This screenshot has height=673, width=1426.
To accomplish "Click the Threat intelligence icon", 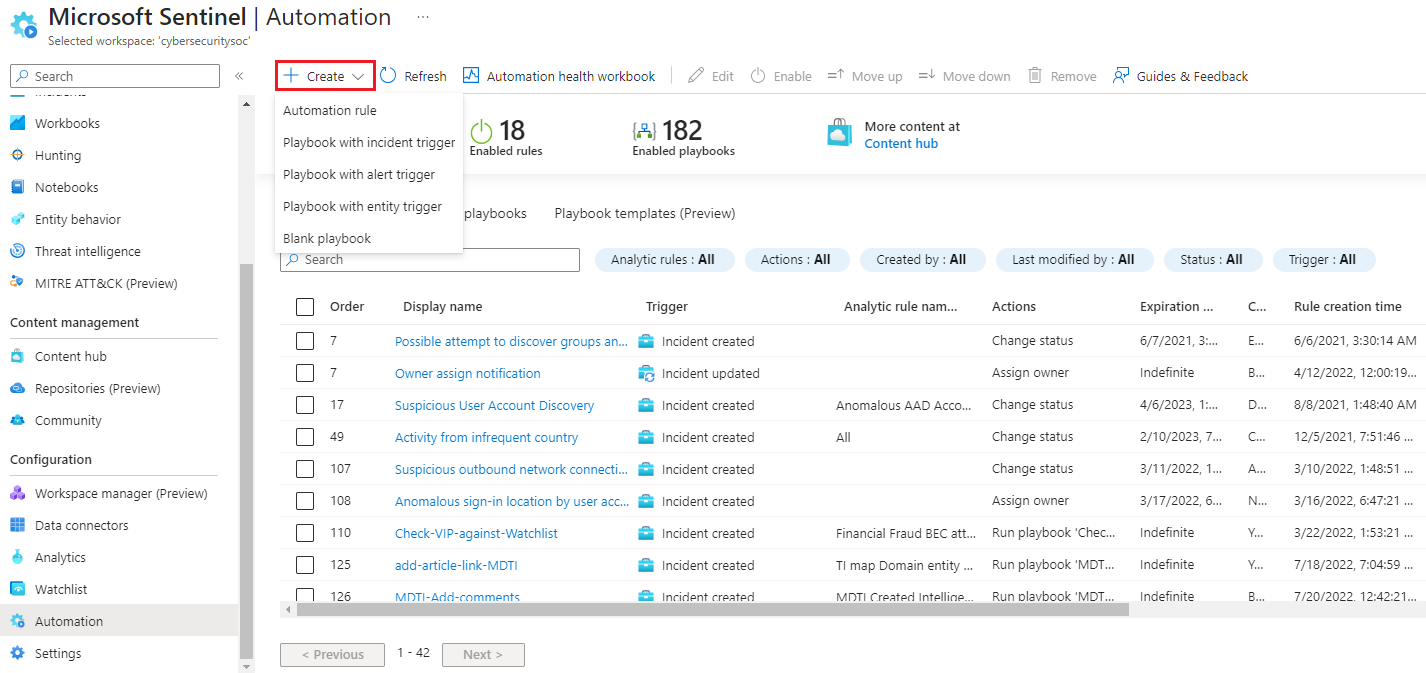I will (17, 251).
